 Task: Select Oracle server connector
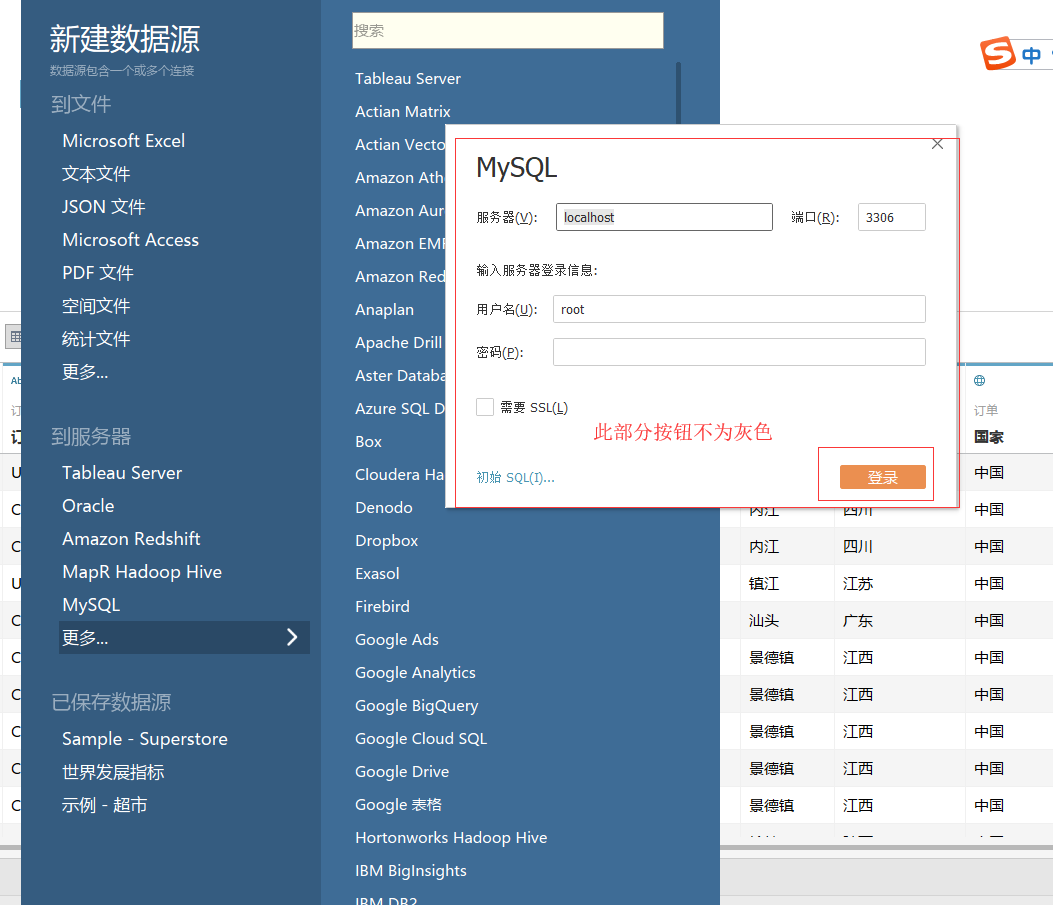(x=88, y=506)
